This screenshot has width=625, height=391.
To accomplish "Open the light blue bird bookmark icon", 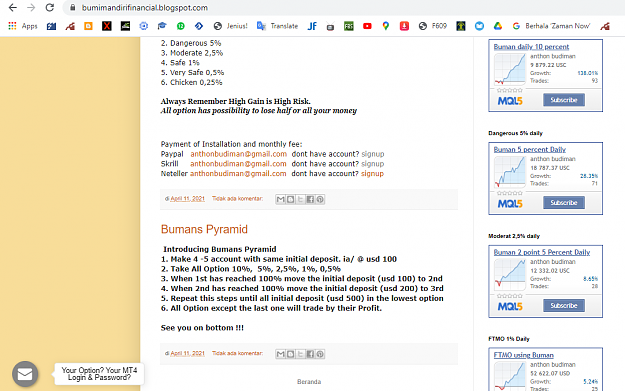I will tap(479, 26).
